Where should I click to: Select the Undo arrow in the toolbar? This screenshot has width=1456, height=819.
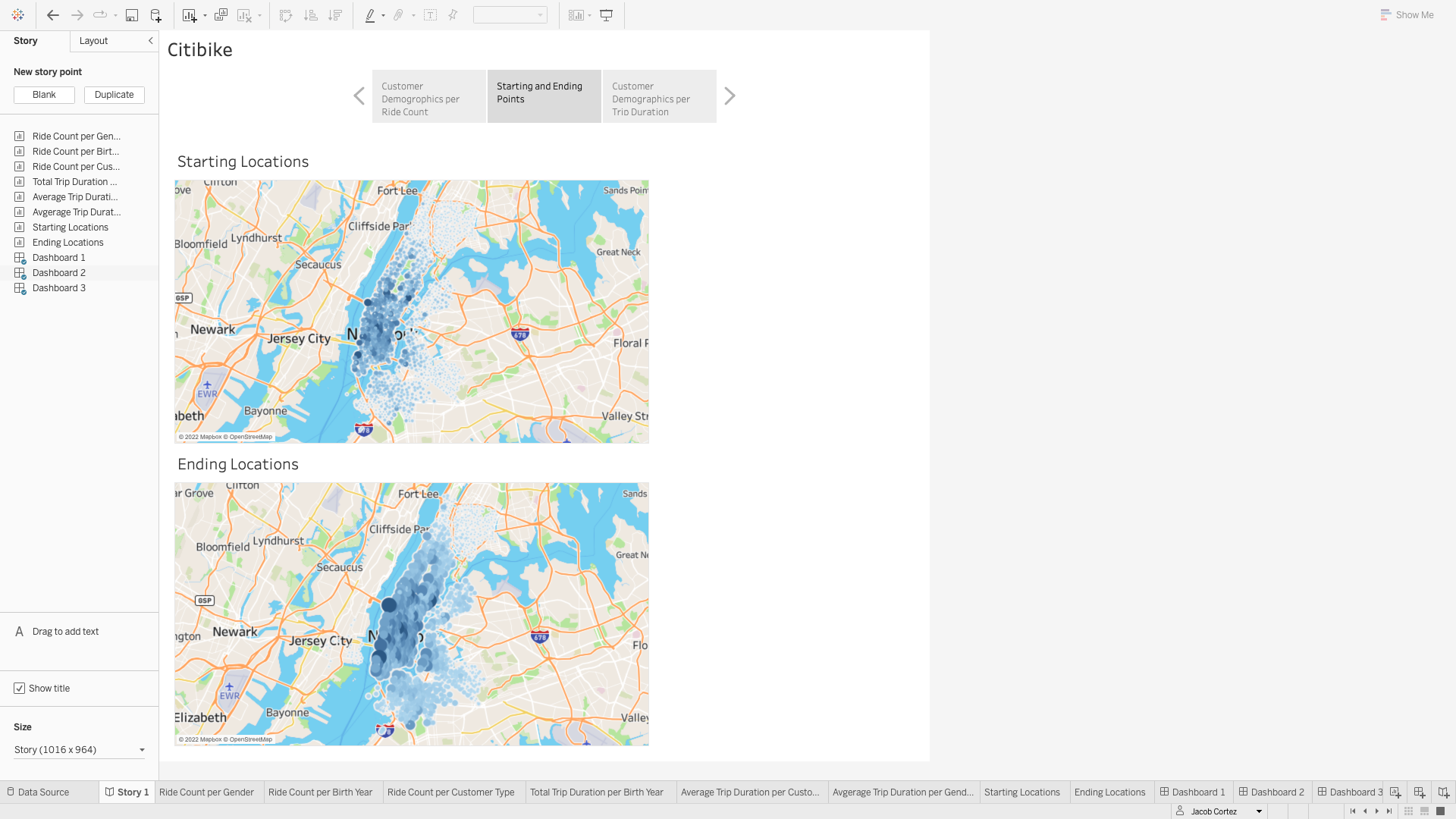(52, 14)
